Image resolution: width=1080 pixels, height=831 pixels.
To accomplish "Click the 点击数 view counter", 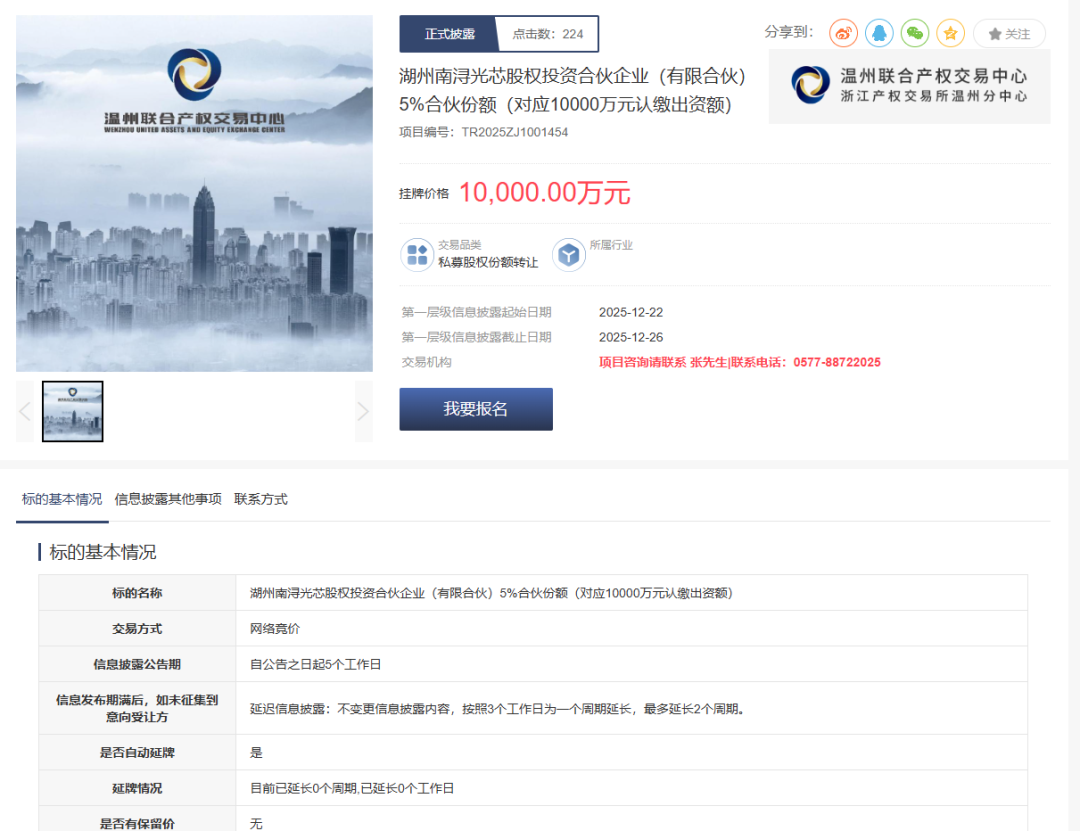I will 548,34.
